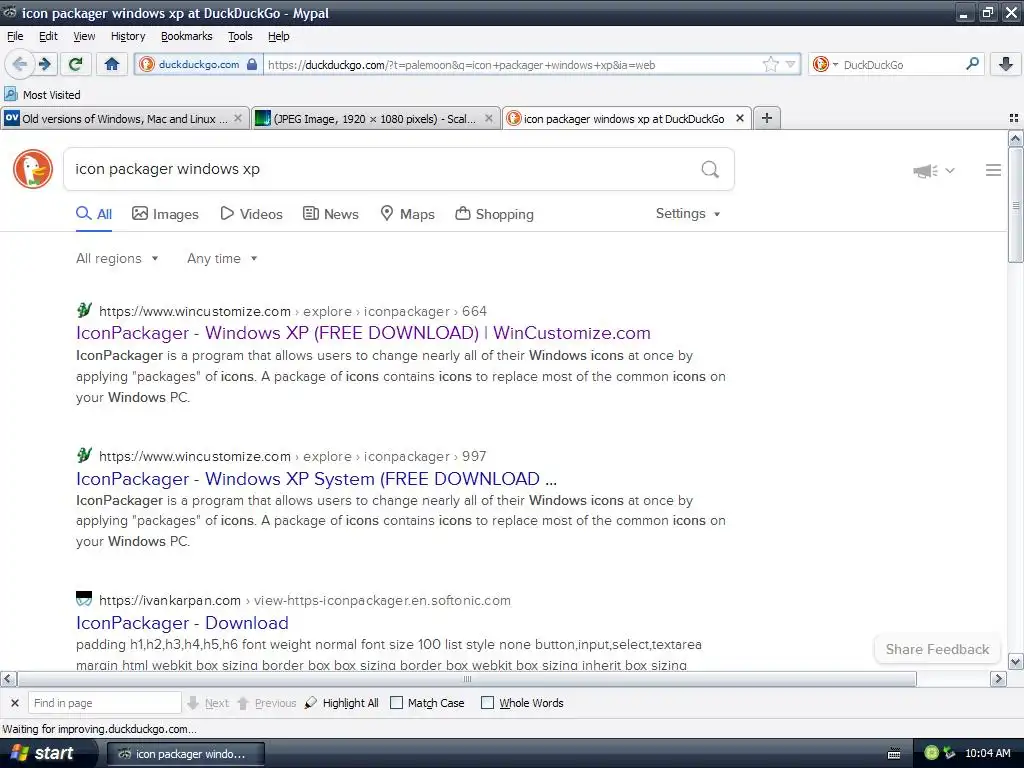This screenshot has height=768, width=1024.
Task: Click Next in the find bar
Action: (x=208, y=703)
